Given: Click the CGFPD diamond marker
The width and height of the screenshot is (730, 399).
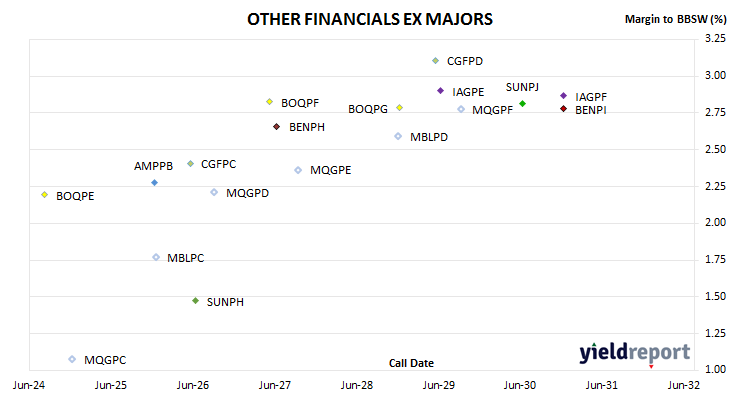Looking at the screenshot, I should [435, 61].
